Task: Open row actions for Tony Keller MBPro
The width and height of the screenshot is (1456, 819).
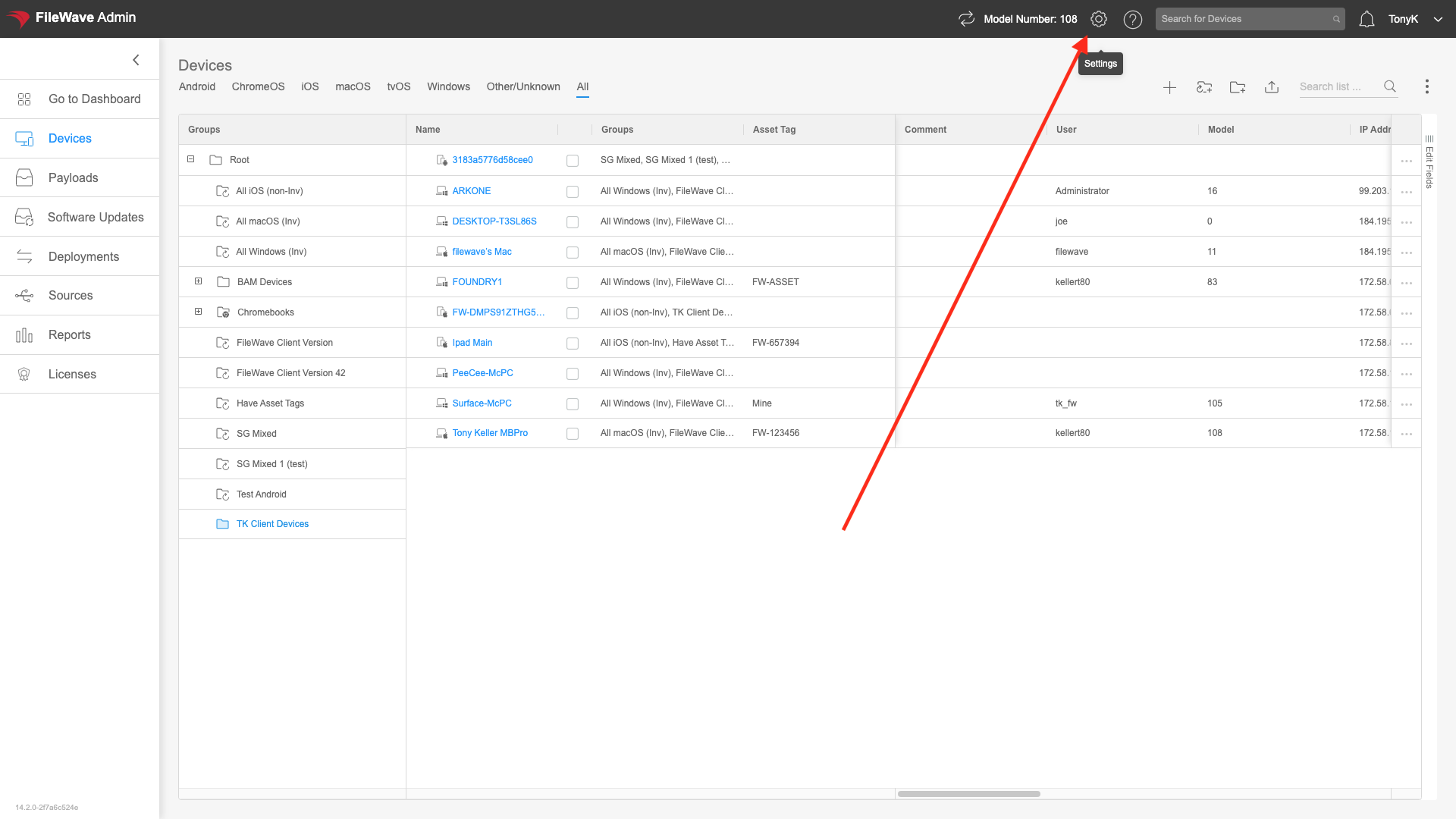Action: [1407, 434]
